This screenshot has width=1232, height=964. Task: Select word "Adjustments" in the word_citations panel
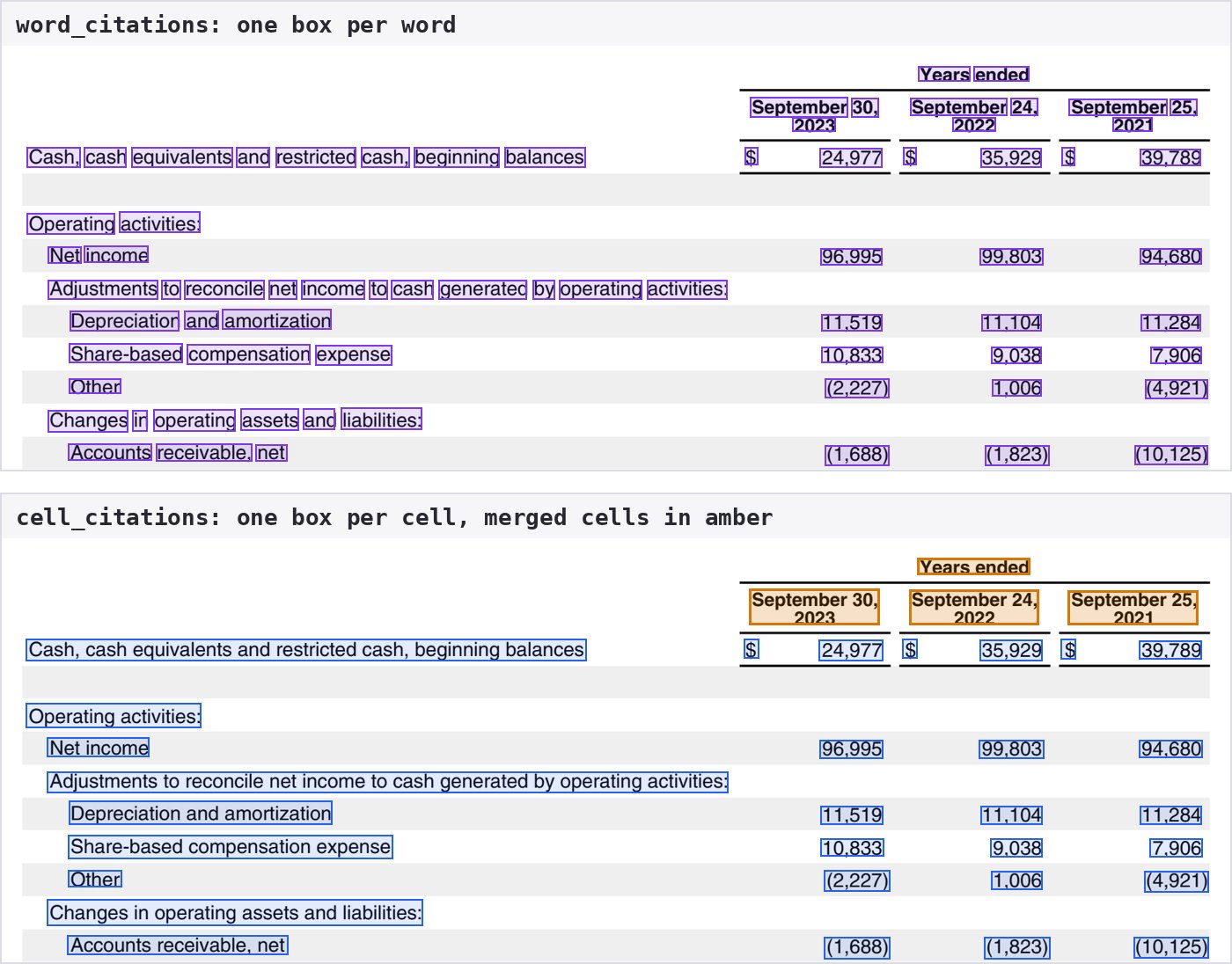click(x=103, y=289)
